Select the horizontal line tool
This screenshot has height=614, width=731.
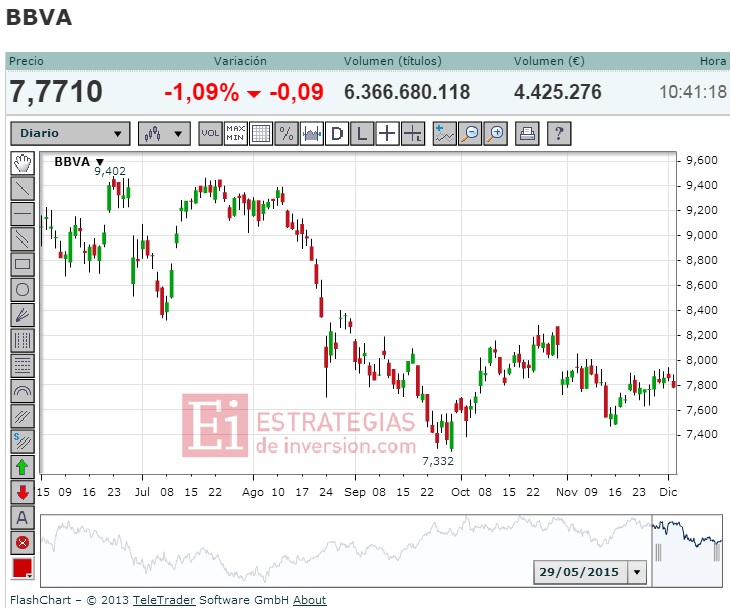[22, 214]
